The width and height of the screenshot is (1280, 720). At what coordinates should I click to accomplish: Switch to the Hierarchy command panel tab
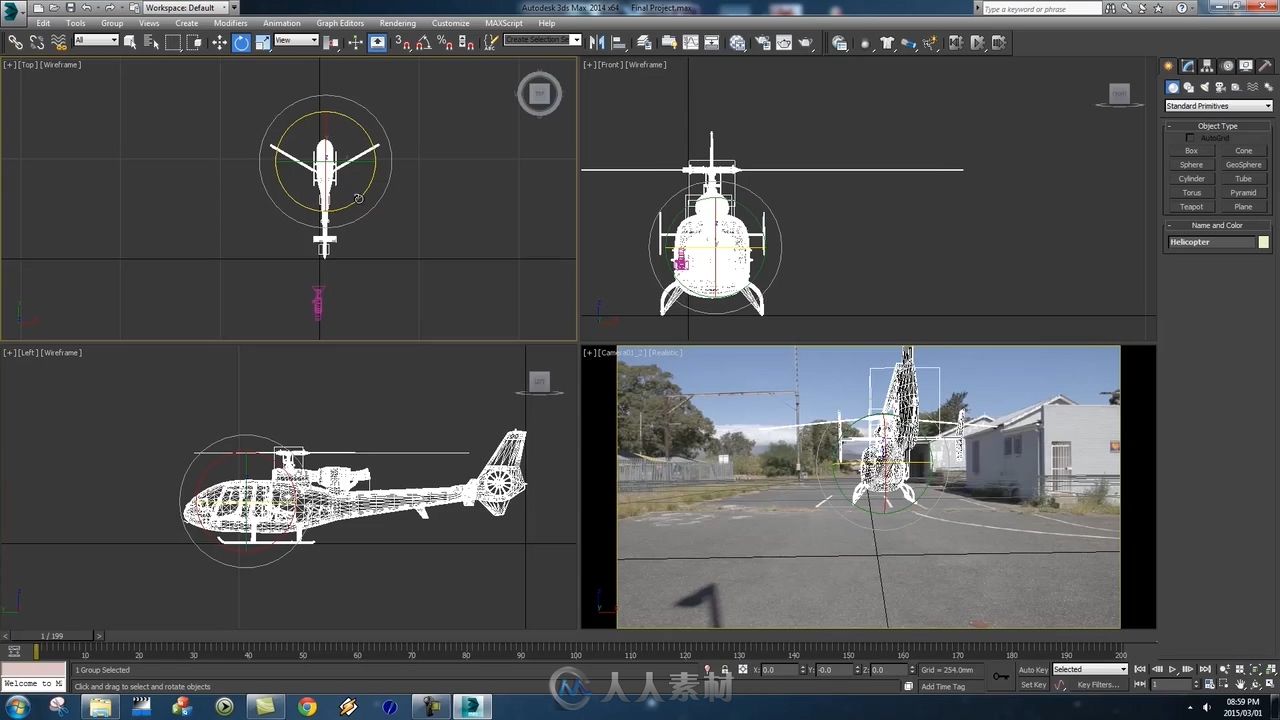pyautogui.click(x=1207, y=66)
